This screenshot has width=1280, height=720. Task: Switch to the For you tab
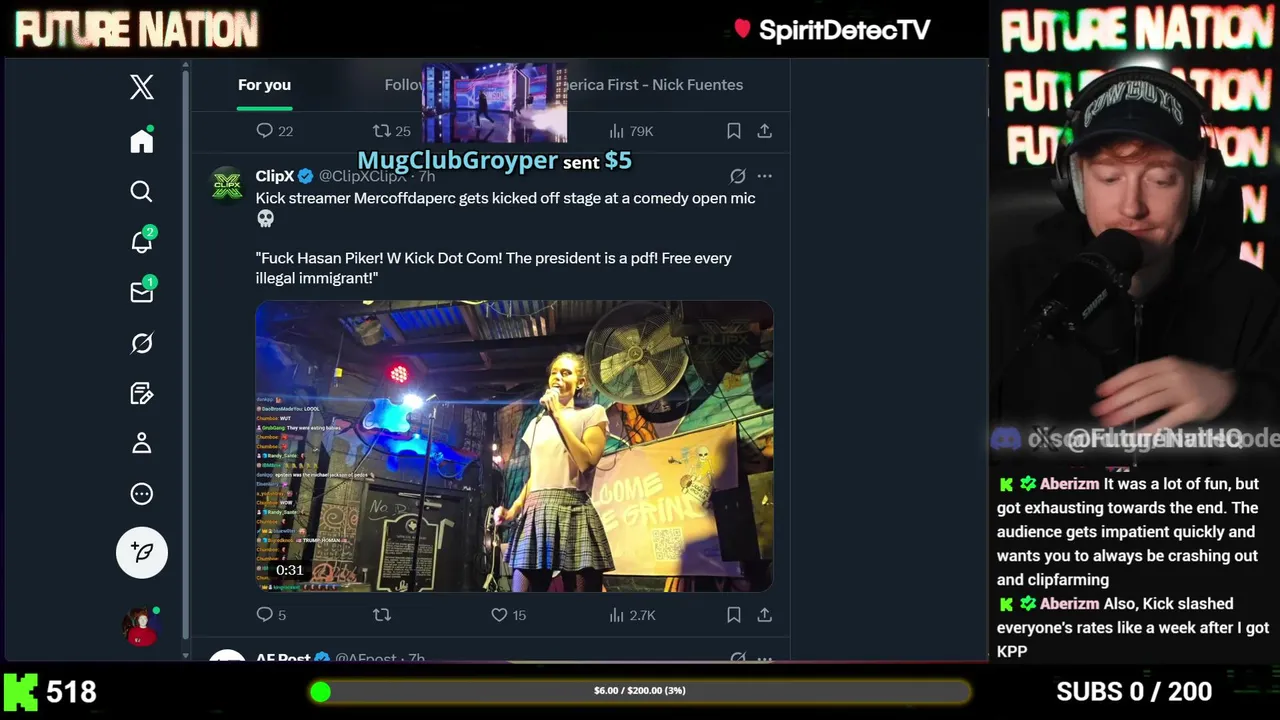[x=264, y=85]
